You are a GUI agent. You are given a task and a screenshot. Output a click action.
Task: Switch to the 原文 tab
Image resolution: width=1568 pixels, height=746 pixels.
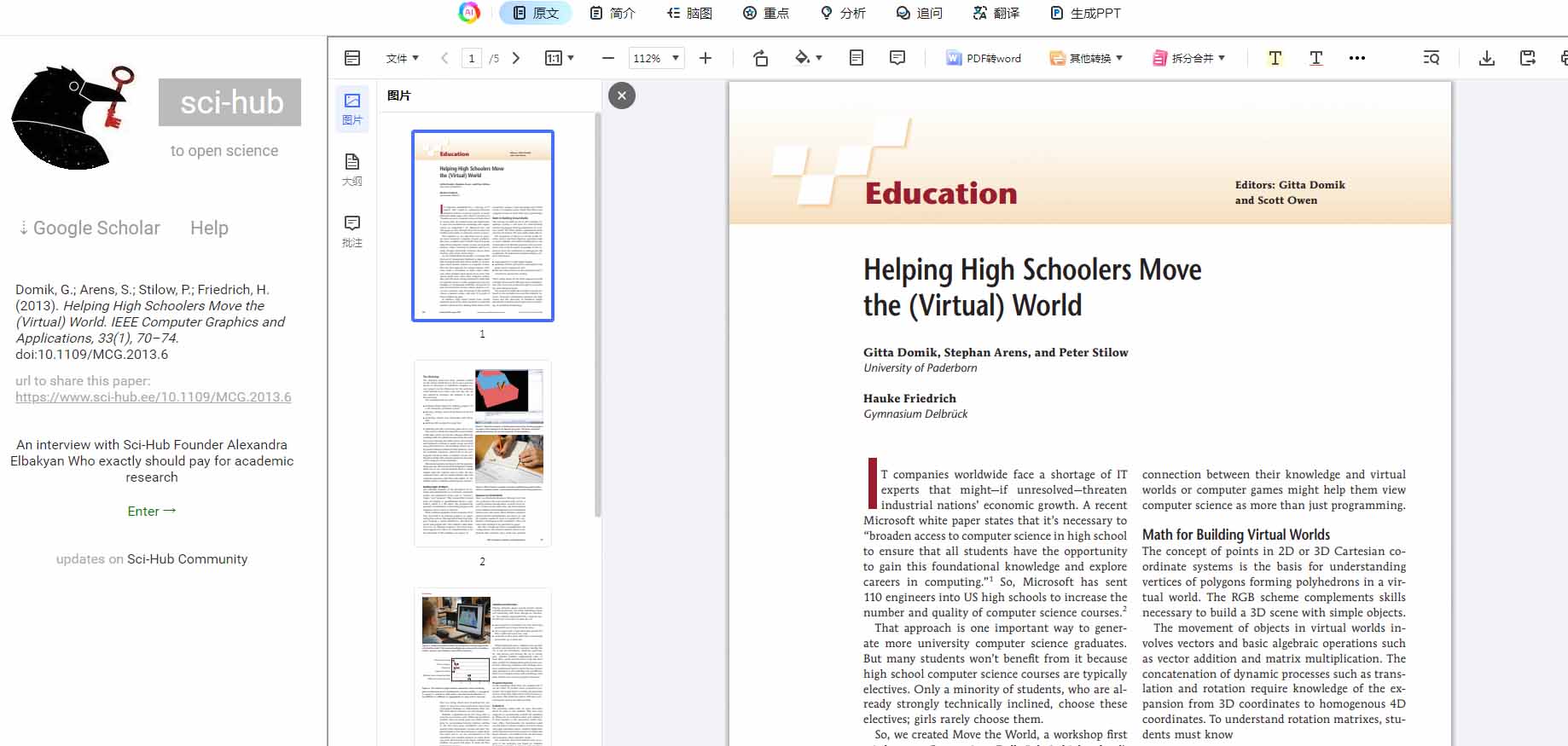536,13
